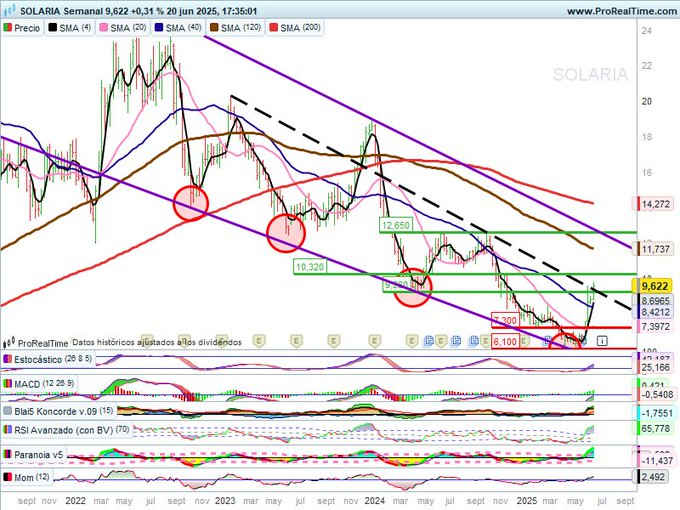Screen dimensions: 680x510
Task: Click the pink SMA (20) legend icon
Action: pyautogui.click(x=104, y=28)
